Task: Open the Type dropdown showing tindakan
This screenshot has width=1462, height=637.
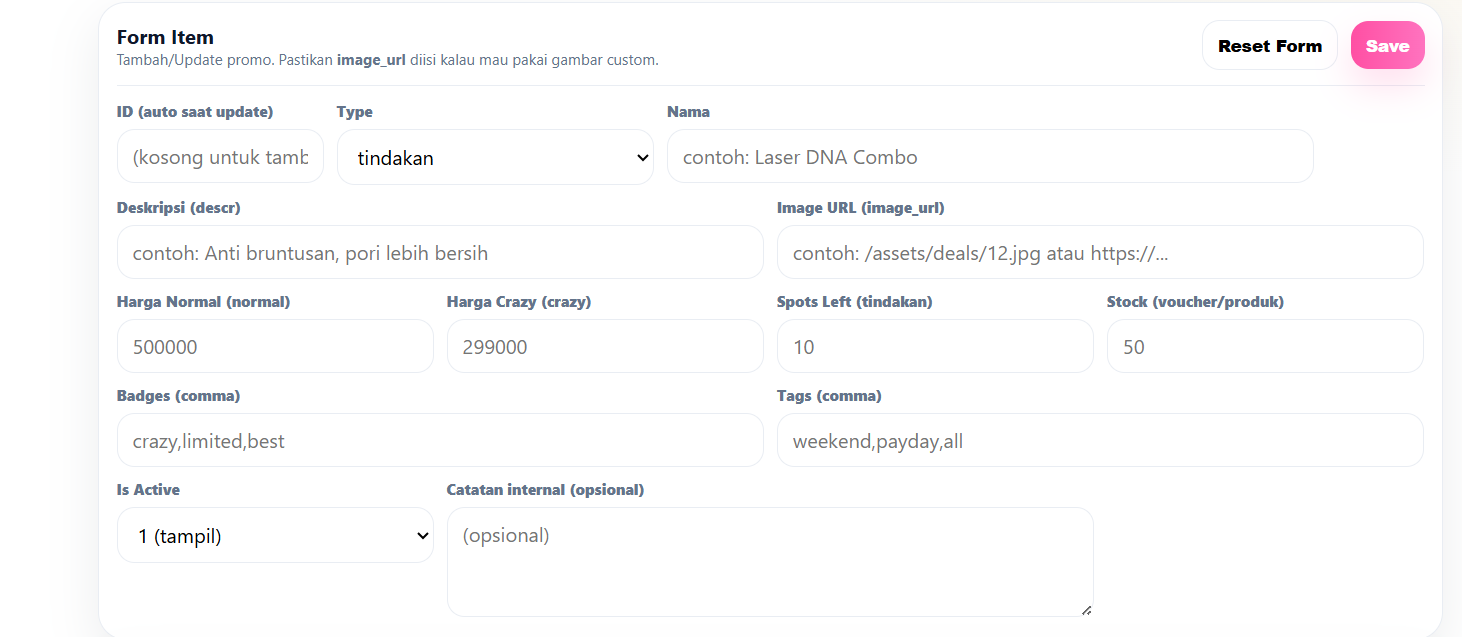Action: coord(495,157)
